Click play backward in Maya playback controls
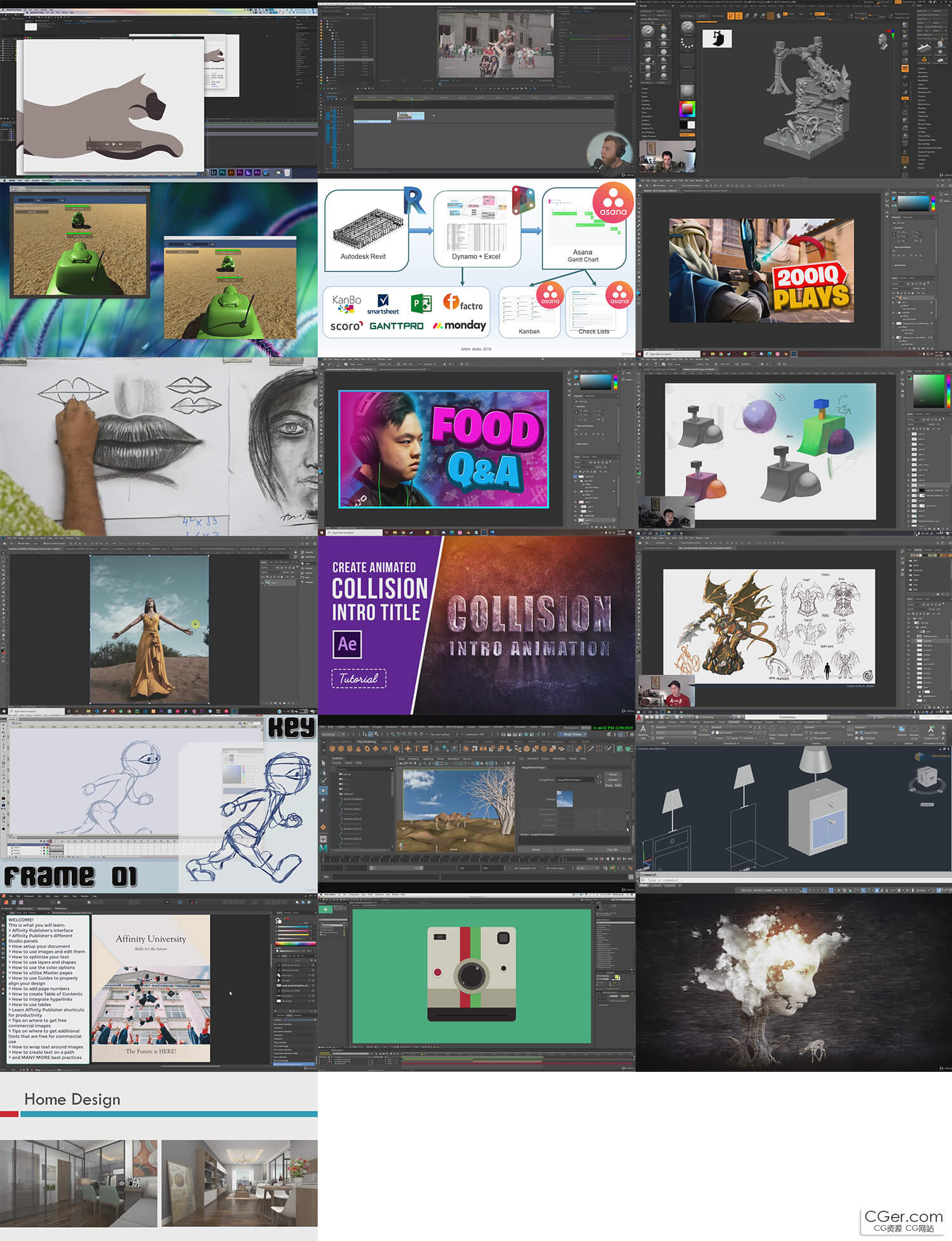This screenshot has width=952, height=1241. (608, 859)
